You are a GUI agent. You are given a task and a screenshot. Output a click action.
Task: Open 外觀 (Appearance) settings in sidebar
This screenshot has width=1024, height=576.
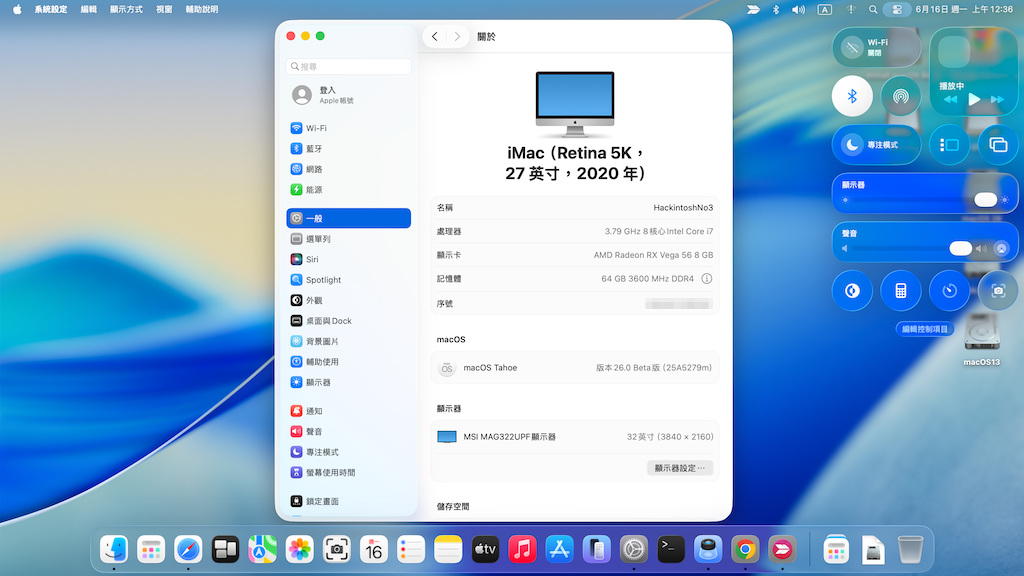(x=348, y=300)
